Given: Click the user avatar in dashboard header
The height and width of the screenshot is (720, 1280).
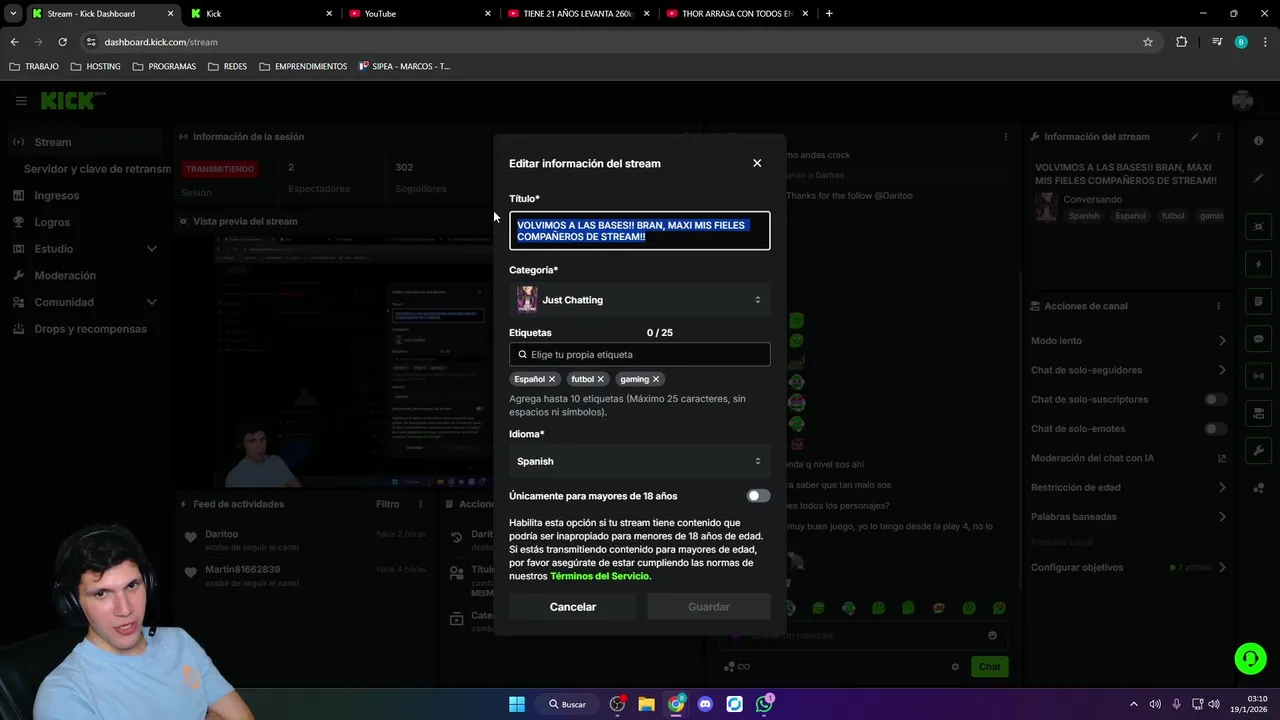Looking at the screenshot, I should tap(1243, 100).
